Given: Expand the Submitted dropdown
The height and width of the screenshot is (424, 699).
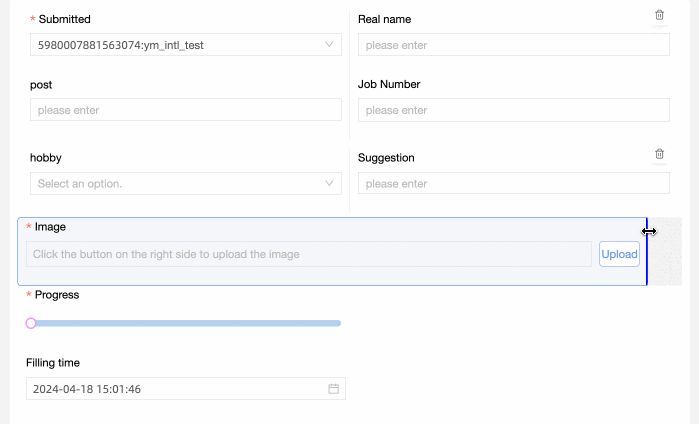Looking at the screenshot, I should pyautogui.click(x=329, y=45).
